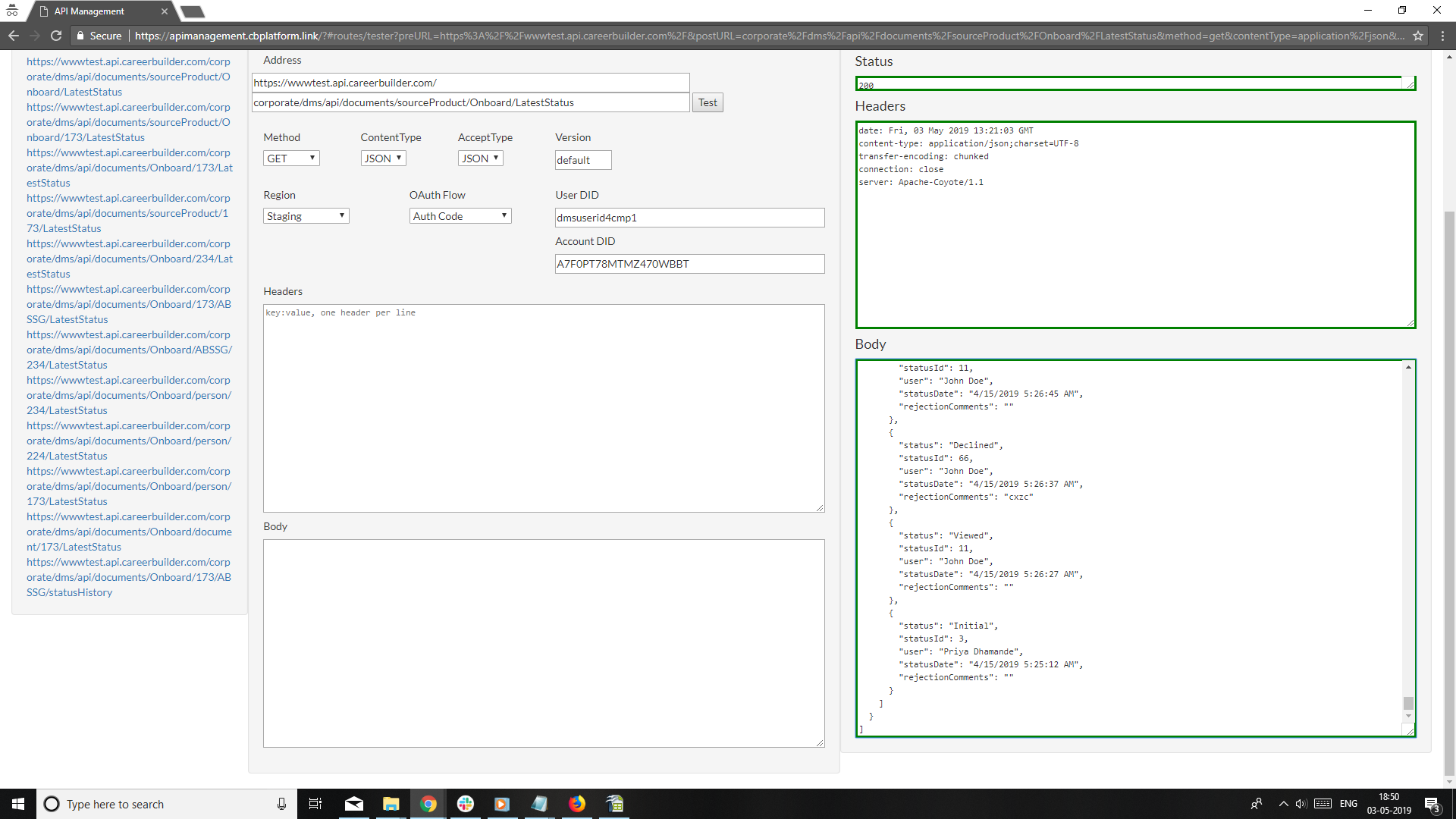Click the response Body scrollbar up arrow
This screenshot has height=819, width=1456.
point(1408,367)
